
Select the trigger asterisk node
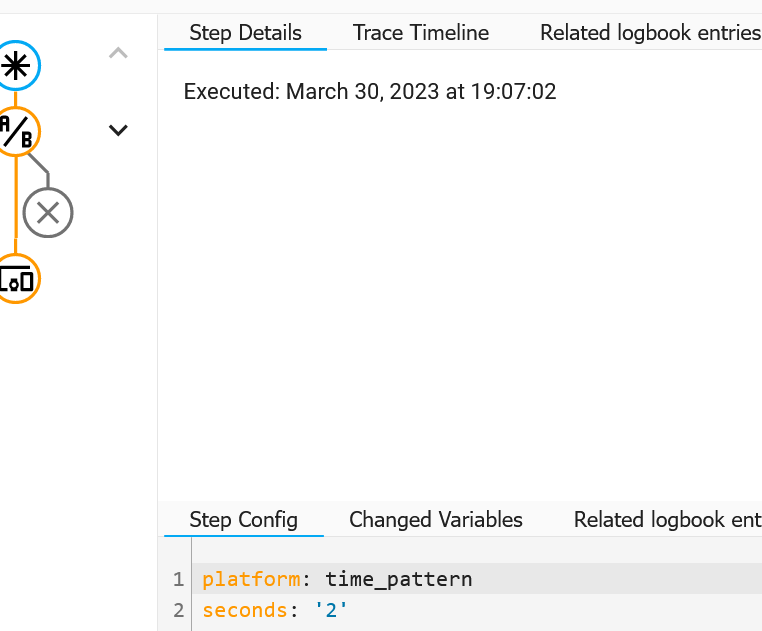pyautogui.click(x=16, y=66)
